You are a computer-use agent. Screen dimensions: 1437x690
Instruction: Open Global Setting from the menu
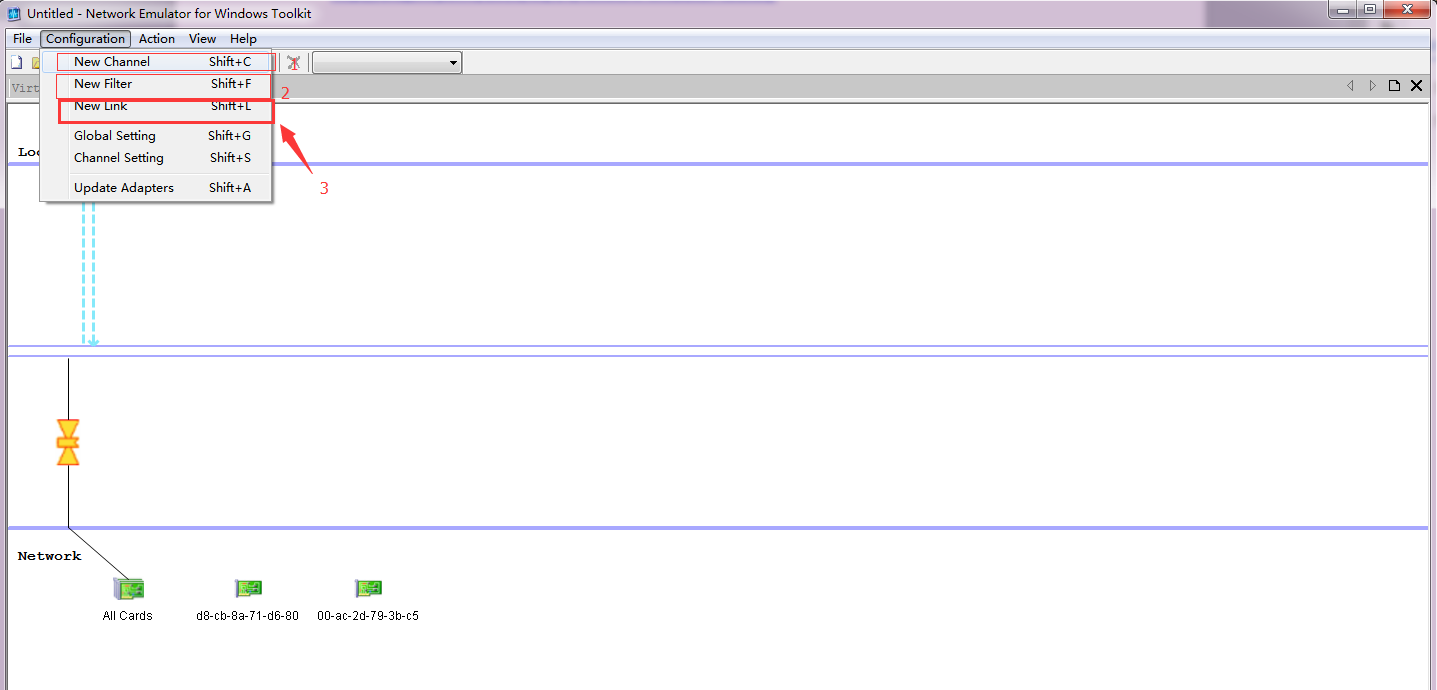[x=115, y=136]
